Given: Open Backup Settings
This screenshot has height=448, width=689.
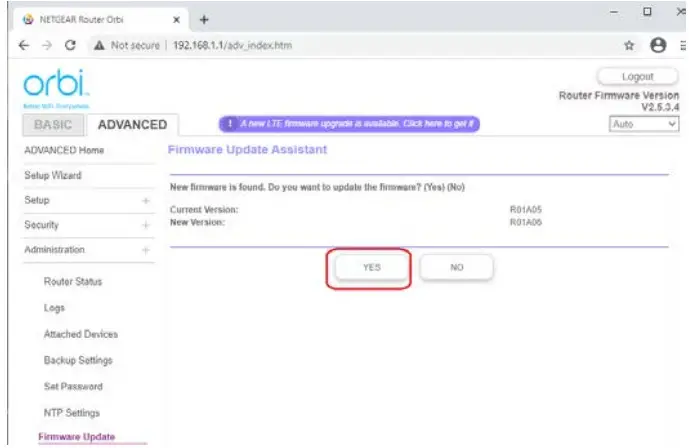Looking at the screenshot, I should (78, 360).
